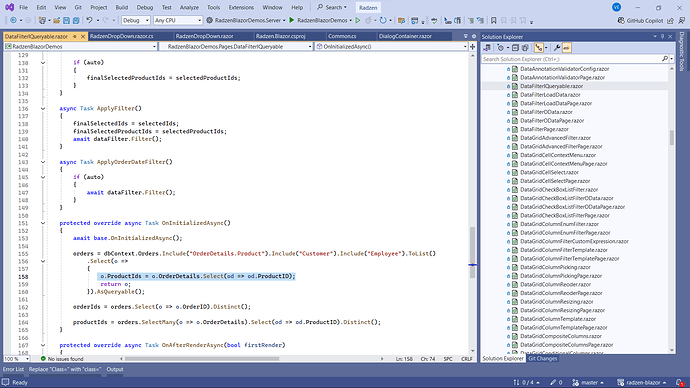The width and height of the screenshot is (690, 388).
Task: Open GitHub Copilot from the toolbar
Action: point(640,20)
